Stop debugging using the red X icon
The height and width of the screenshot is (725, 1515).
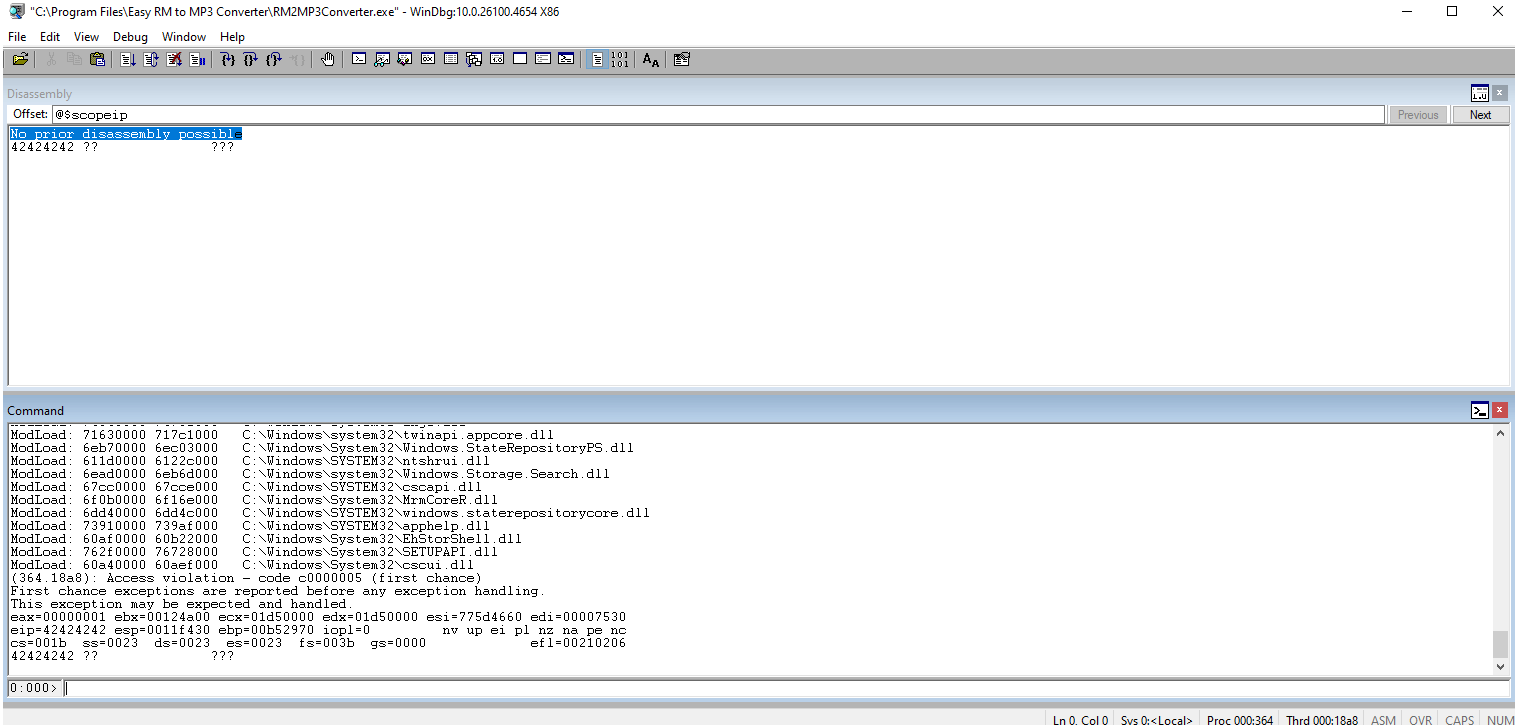[x=174, y=60]
